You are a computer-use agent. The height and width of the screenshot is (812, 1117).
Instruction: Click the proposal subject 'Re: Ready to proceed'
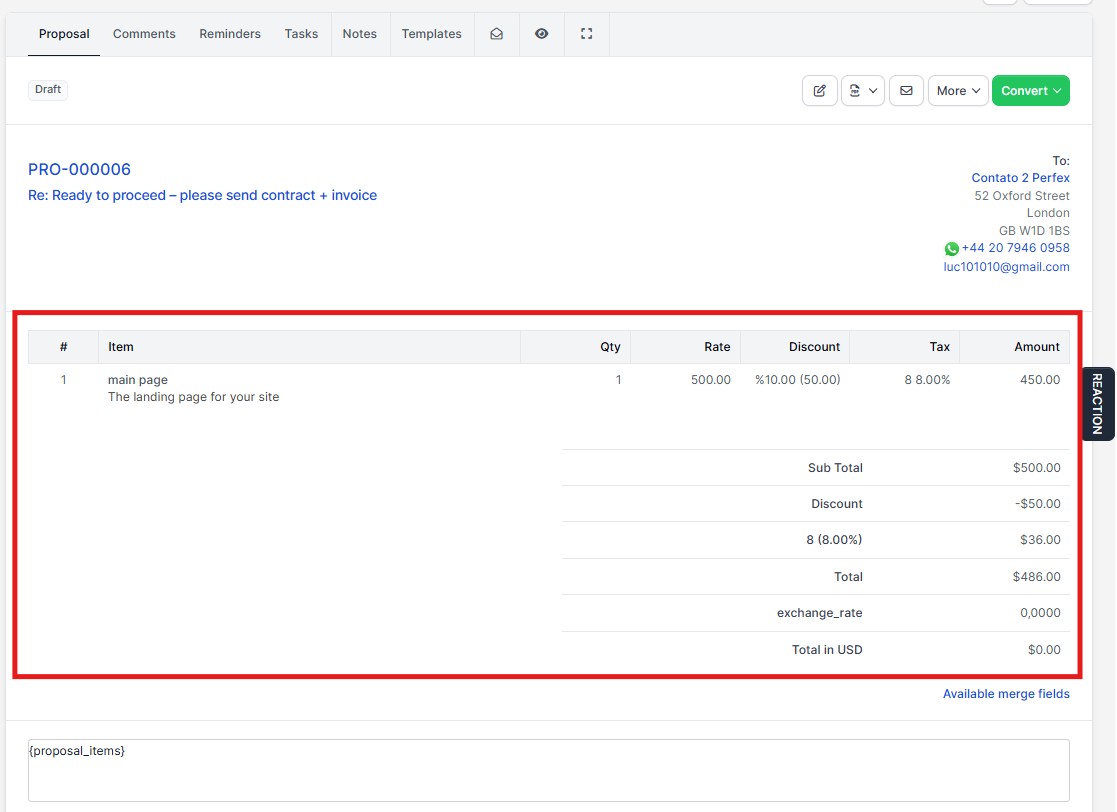click(x=202, y=195)
